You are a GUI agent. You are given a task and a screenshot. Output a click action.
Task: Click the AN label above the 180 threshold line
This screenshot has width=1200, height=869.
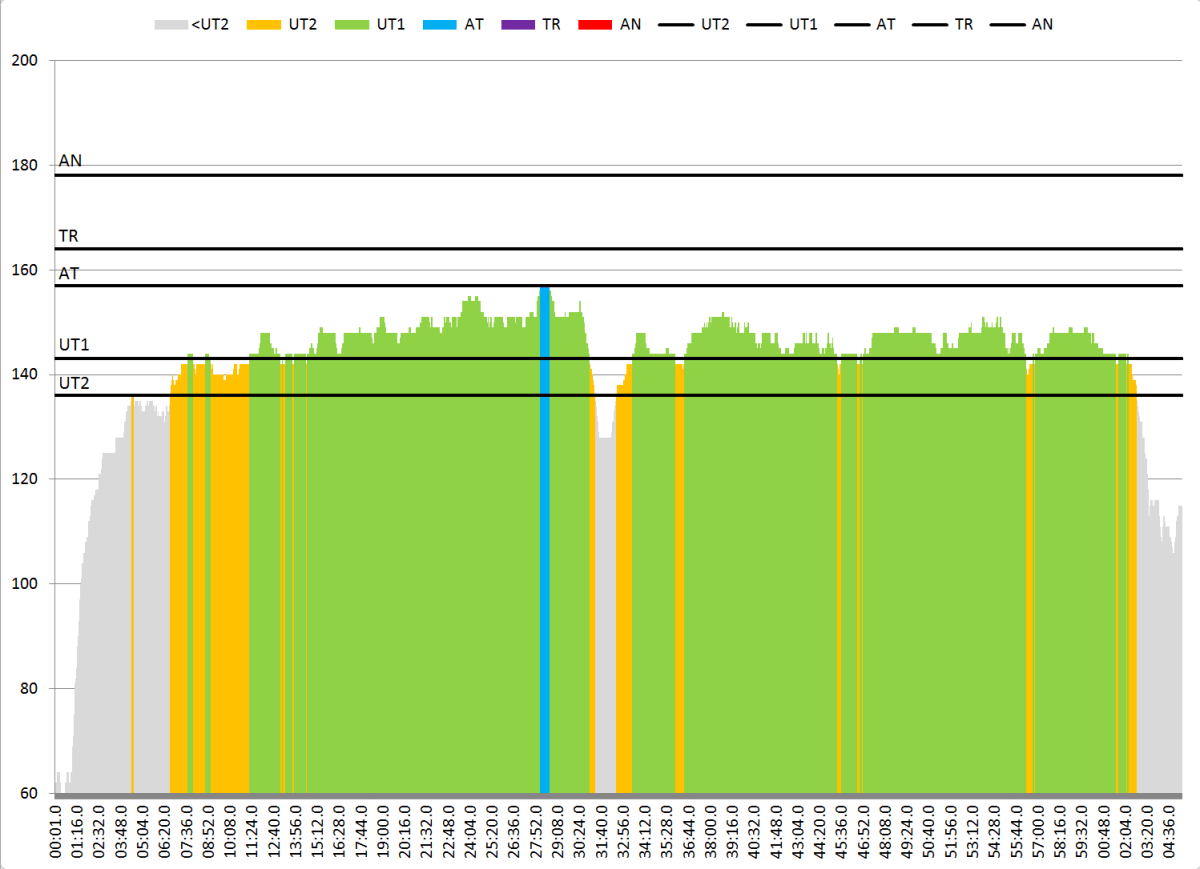(70, 160)
